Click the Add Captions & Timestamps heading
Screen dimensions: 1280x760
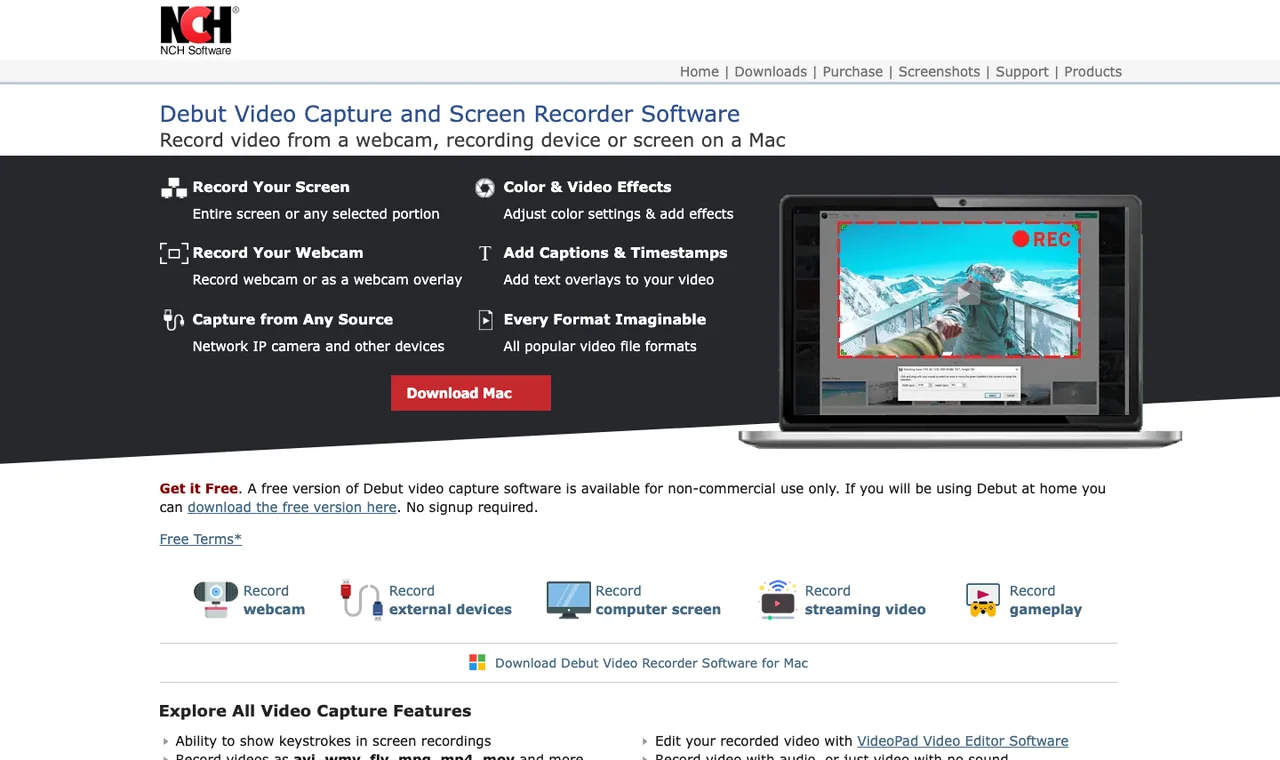615,253
